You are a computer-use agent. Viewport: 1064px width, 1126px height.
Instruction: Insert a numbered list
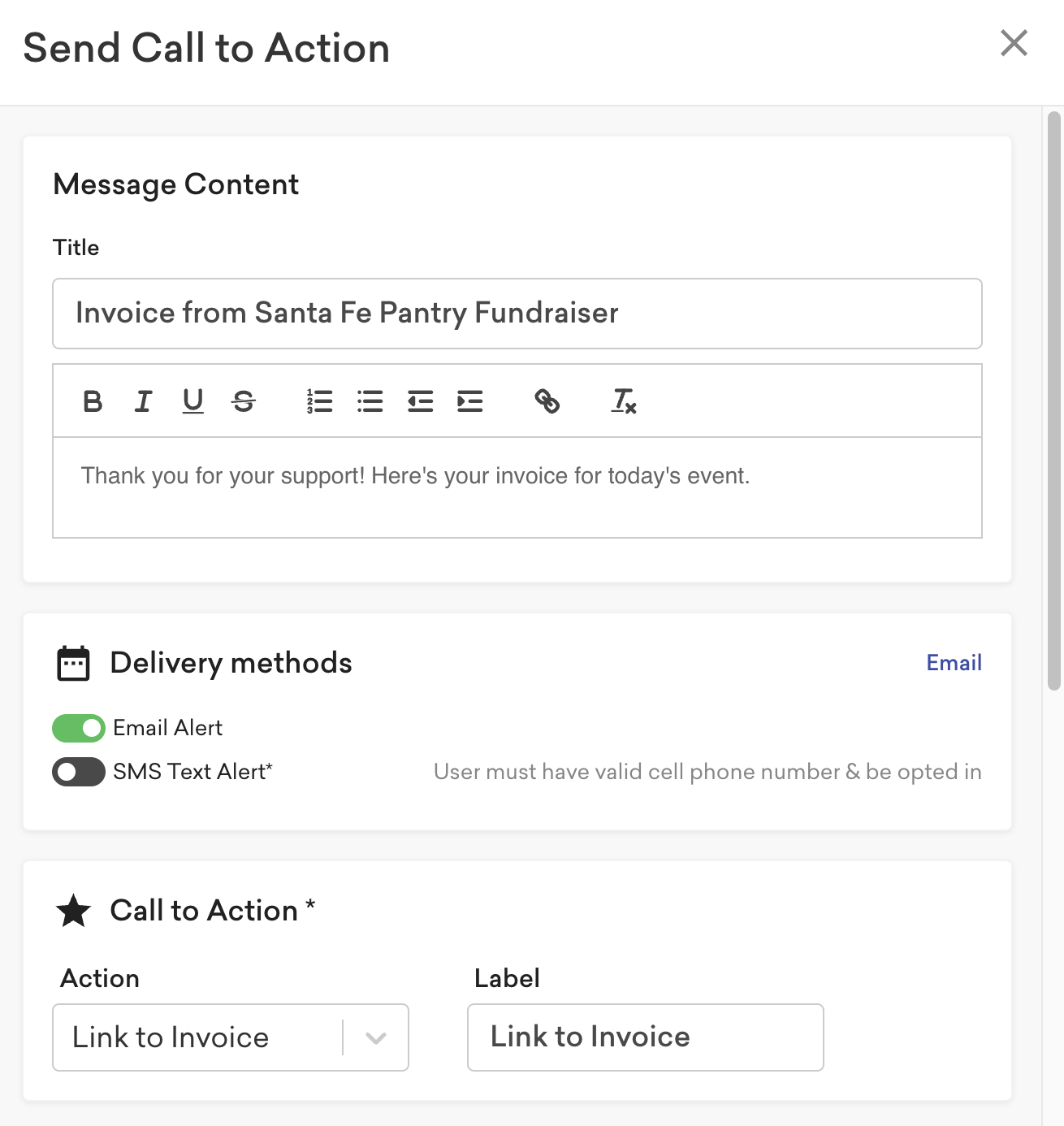(320, 401)
